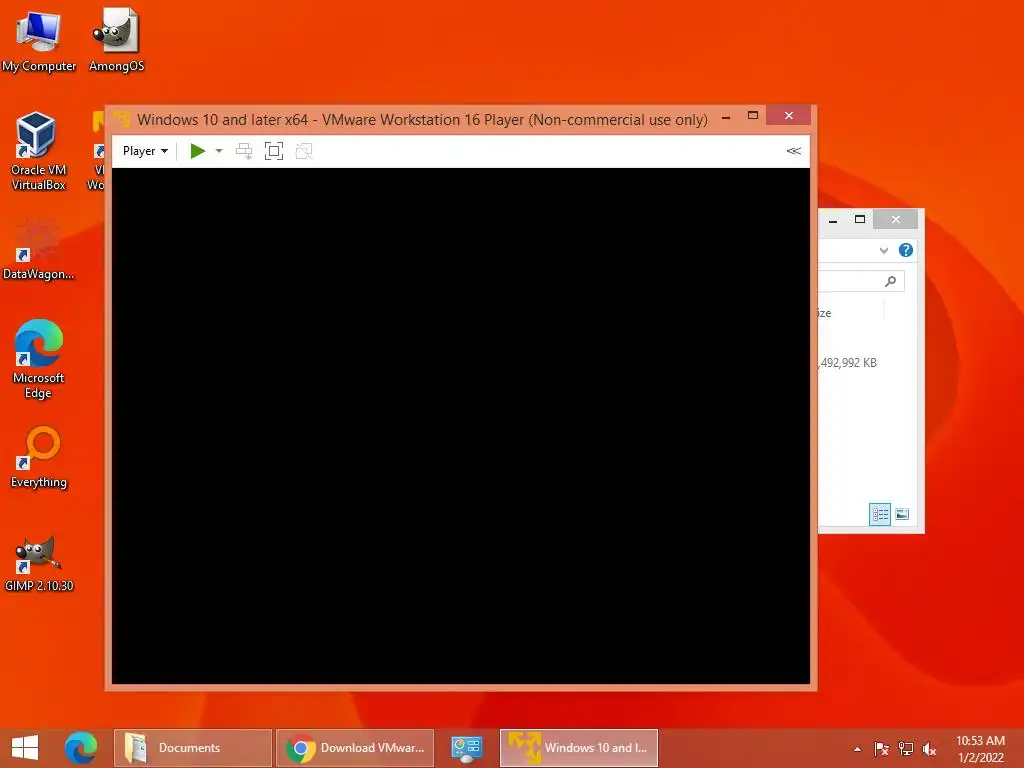
Task: Select AmongOS desktop icon
Action: pyautogui.click(x=116, y=40)
